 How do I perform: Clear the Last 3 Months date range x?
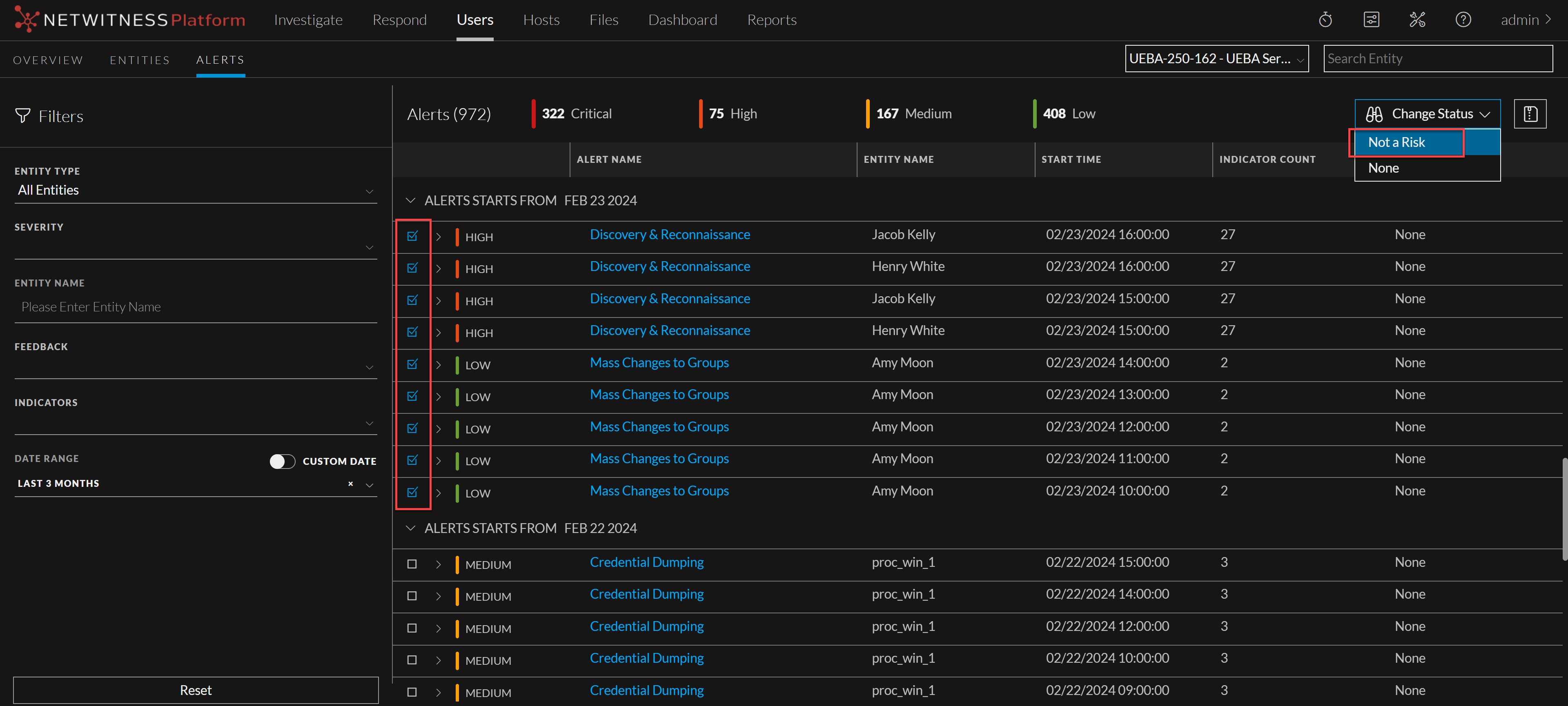351,484
